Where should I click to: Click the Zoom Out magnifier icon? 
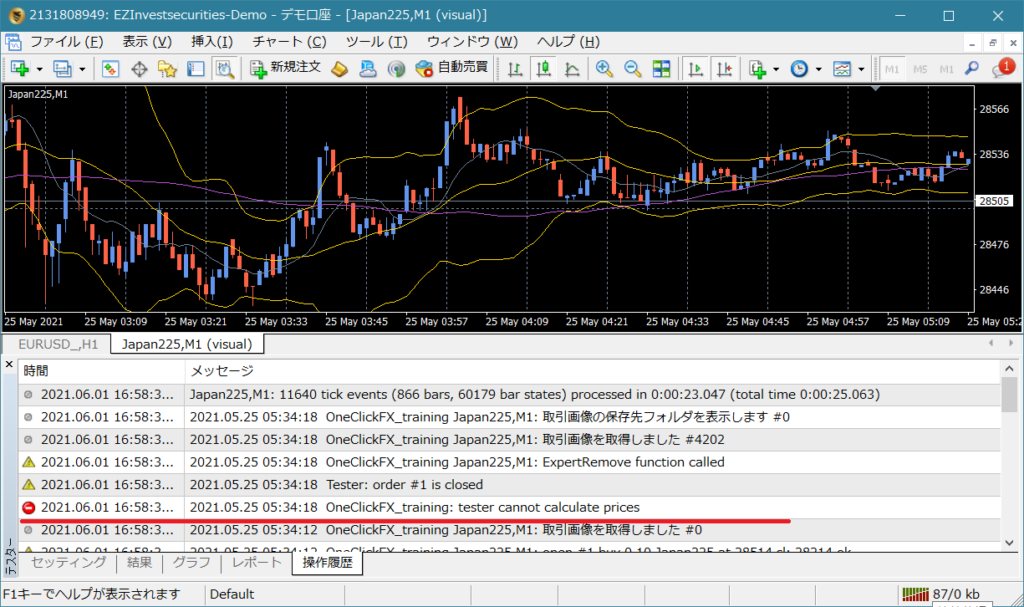632,69
